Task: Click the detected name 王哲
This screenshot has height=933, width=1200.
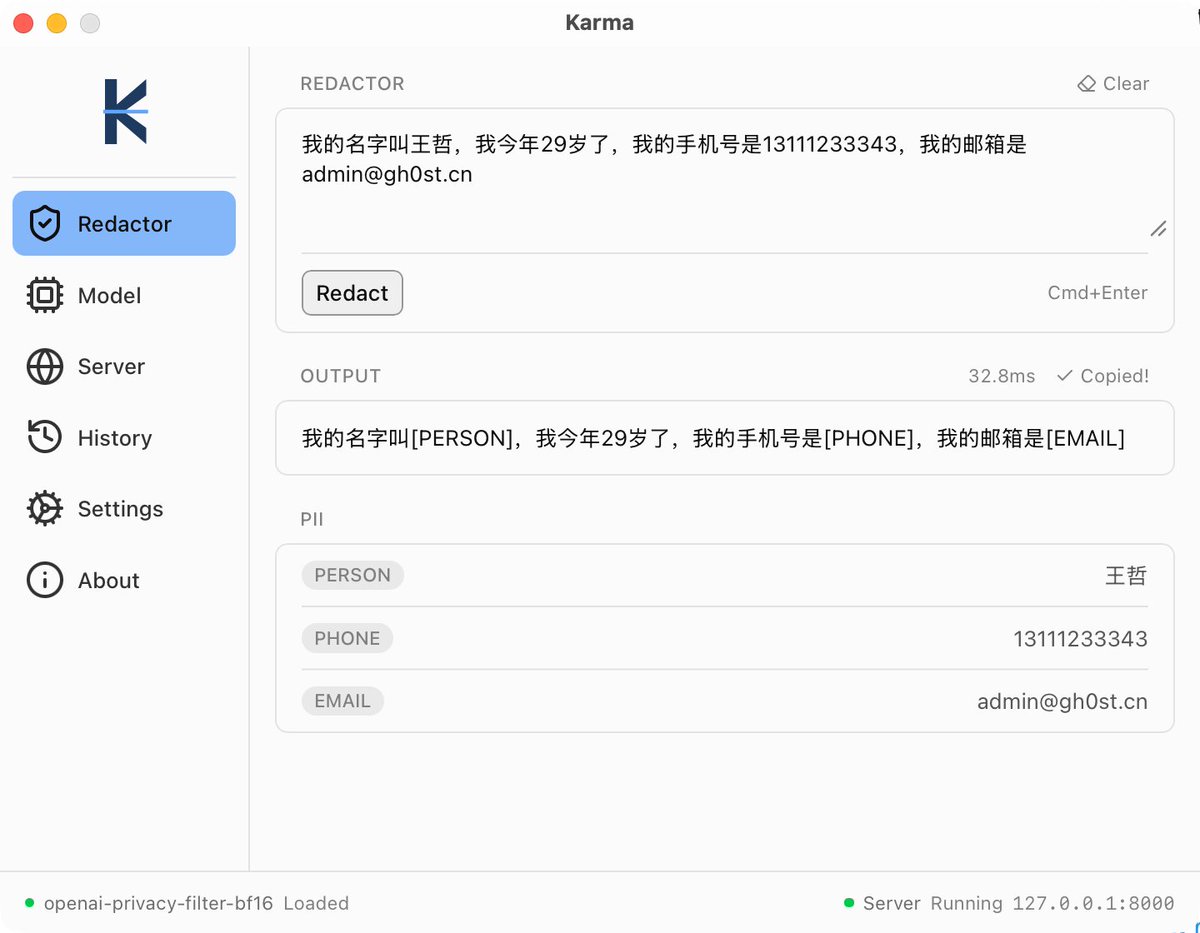Action: coord(1126,576)
